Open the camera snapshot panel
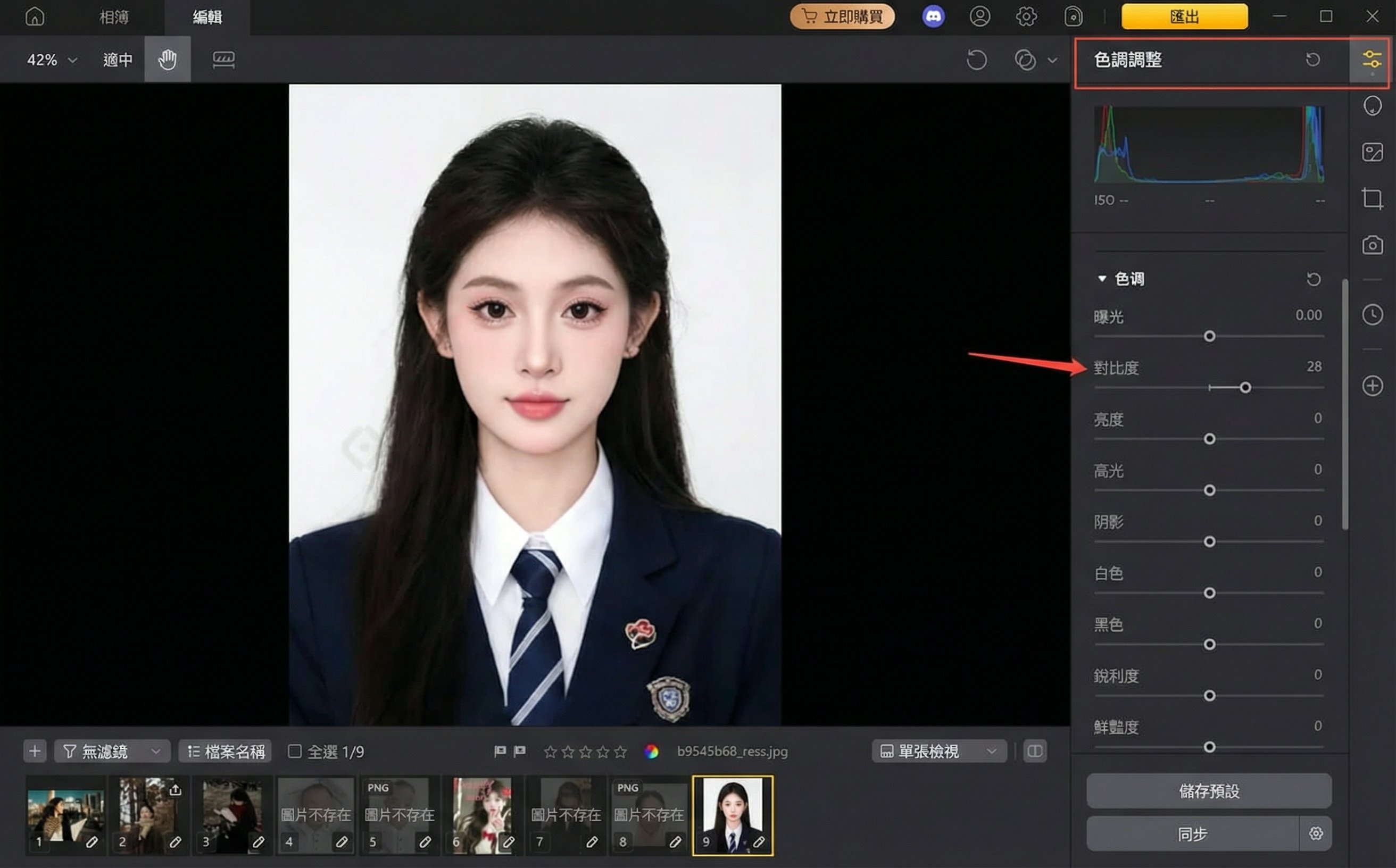 click(x=1372, y=245)
